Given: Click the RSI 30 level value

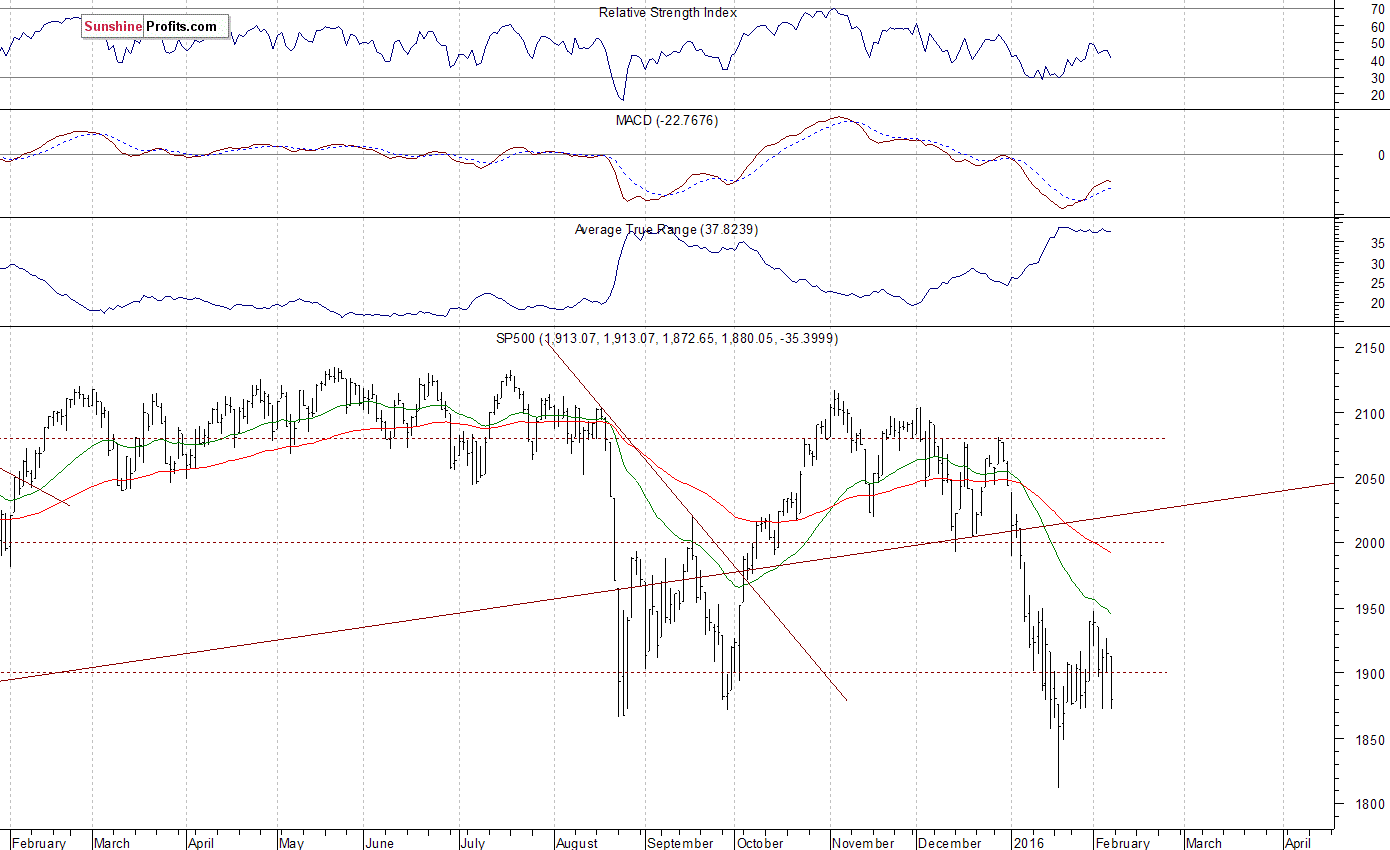Looking at the screenshot, I should (1377, 77).
